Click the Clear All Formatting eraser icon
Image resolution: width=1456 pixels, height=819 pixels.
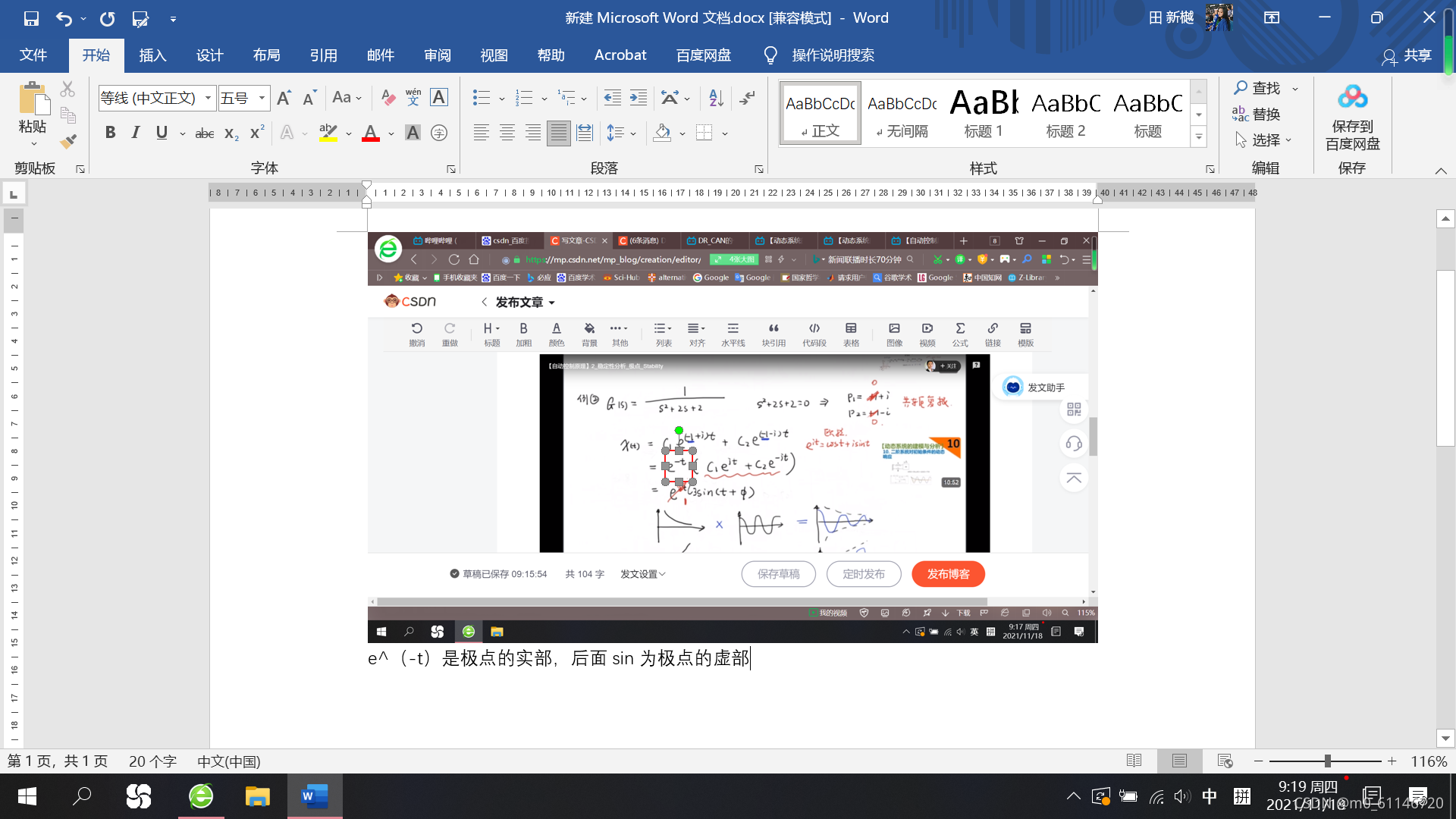point(388,98)
